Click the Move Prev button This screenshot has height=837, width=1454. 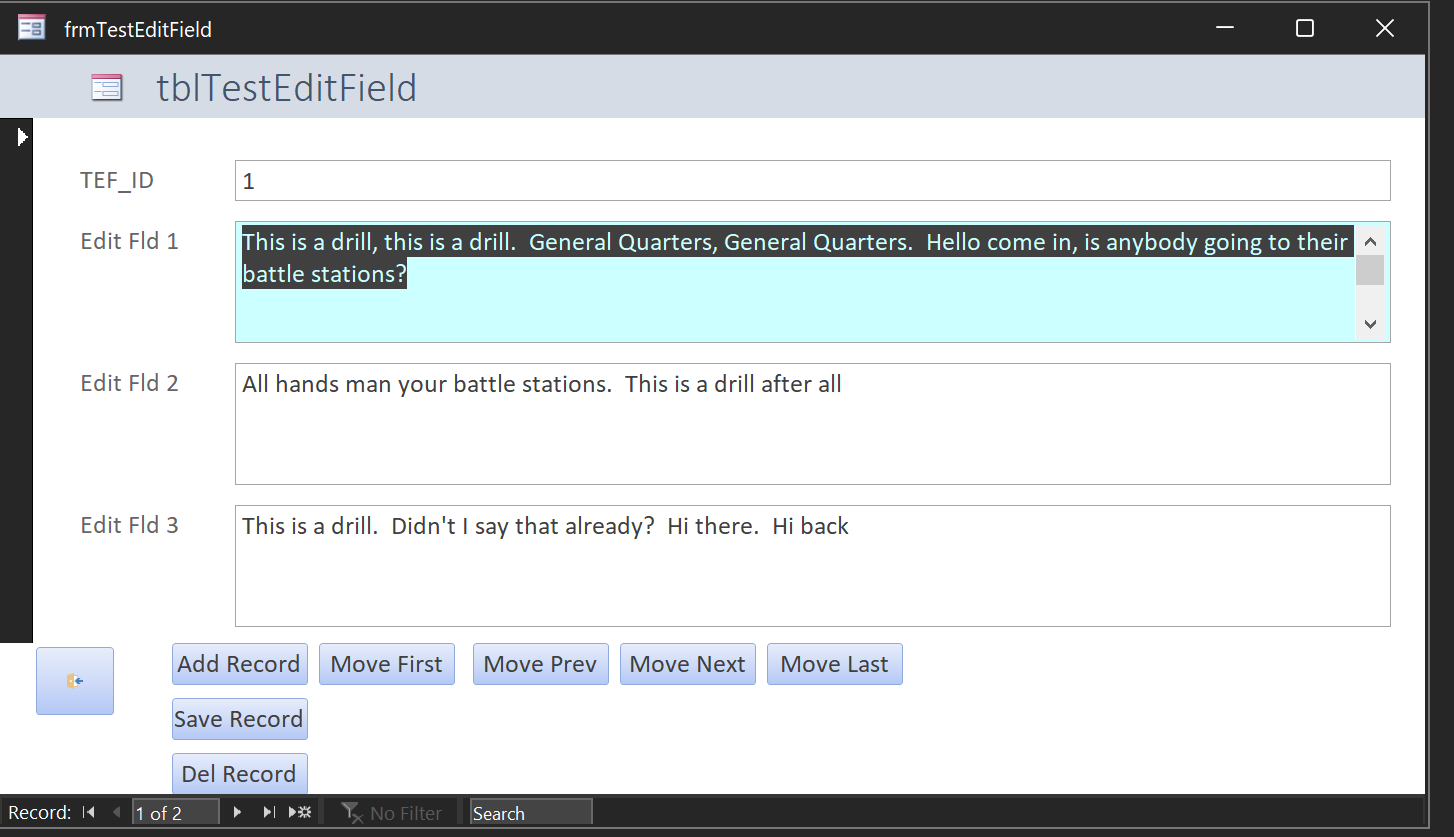[x=541, y=664]
